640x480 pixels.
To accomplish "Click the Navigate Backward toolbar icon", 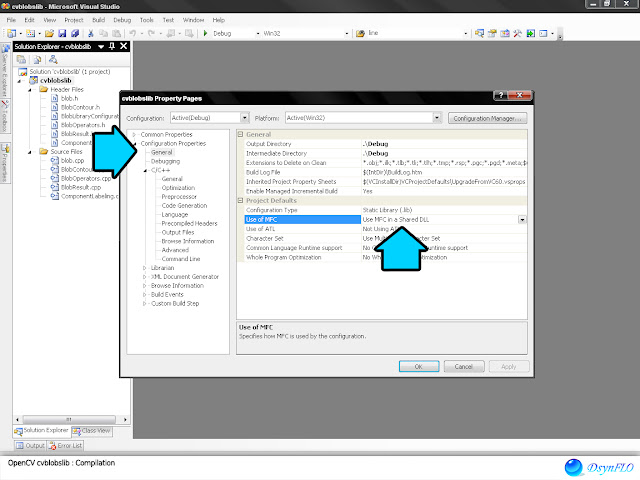I will coord(171,33).
